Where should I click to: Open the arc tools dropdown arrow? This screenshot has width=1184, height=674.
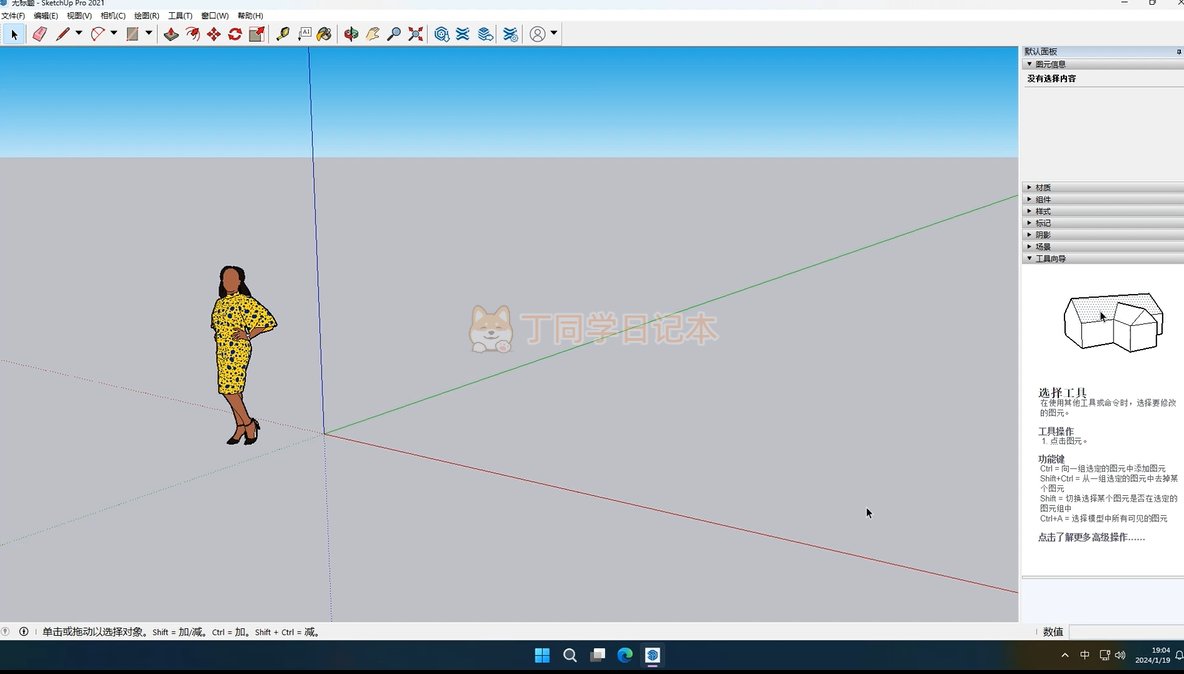113,34
